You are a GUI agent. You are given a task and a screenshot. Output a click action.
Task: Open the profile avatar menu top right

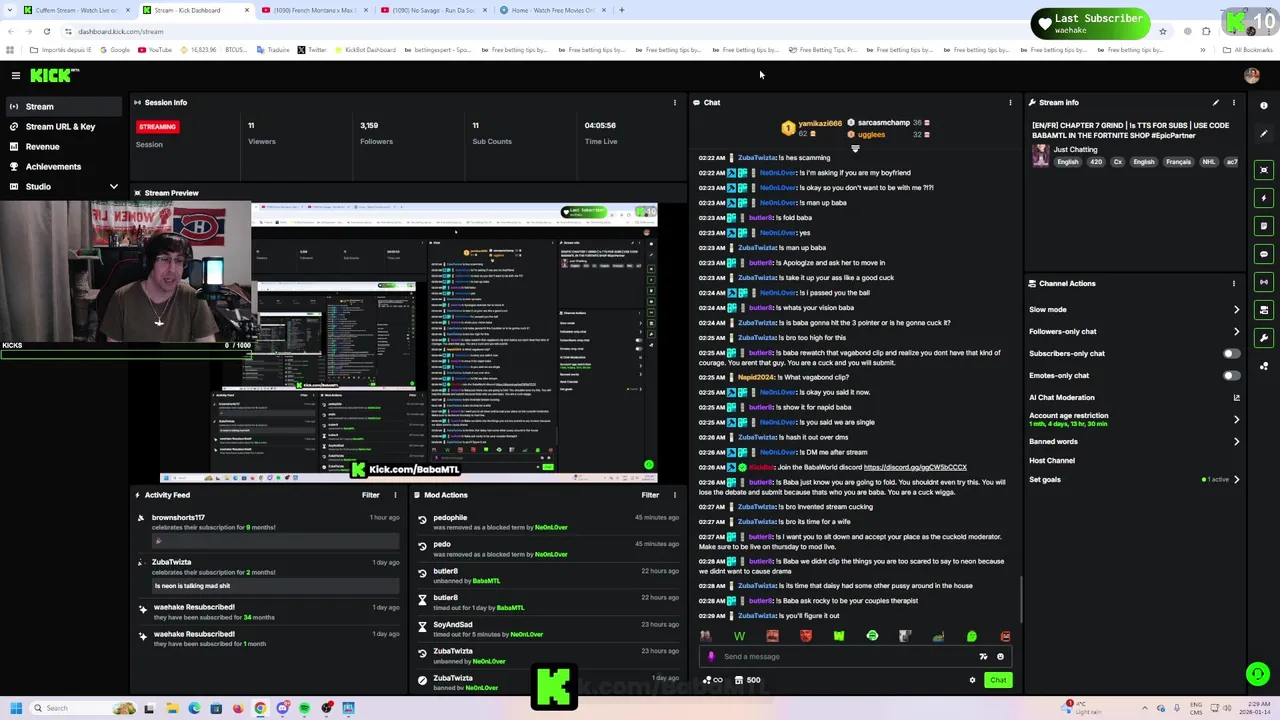1251,75
